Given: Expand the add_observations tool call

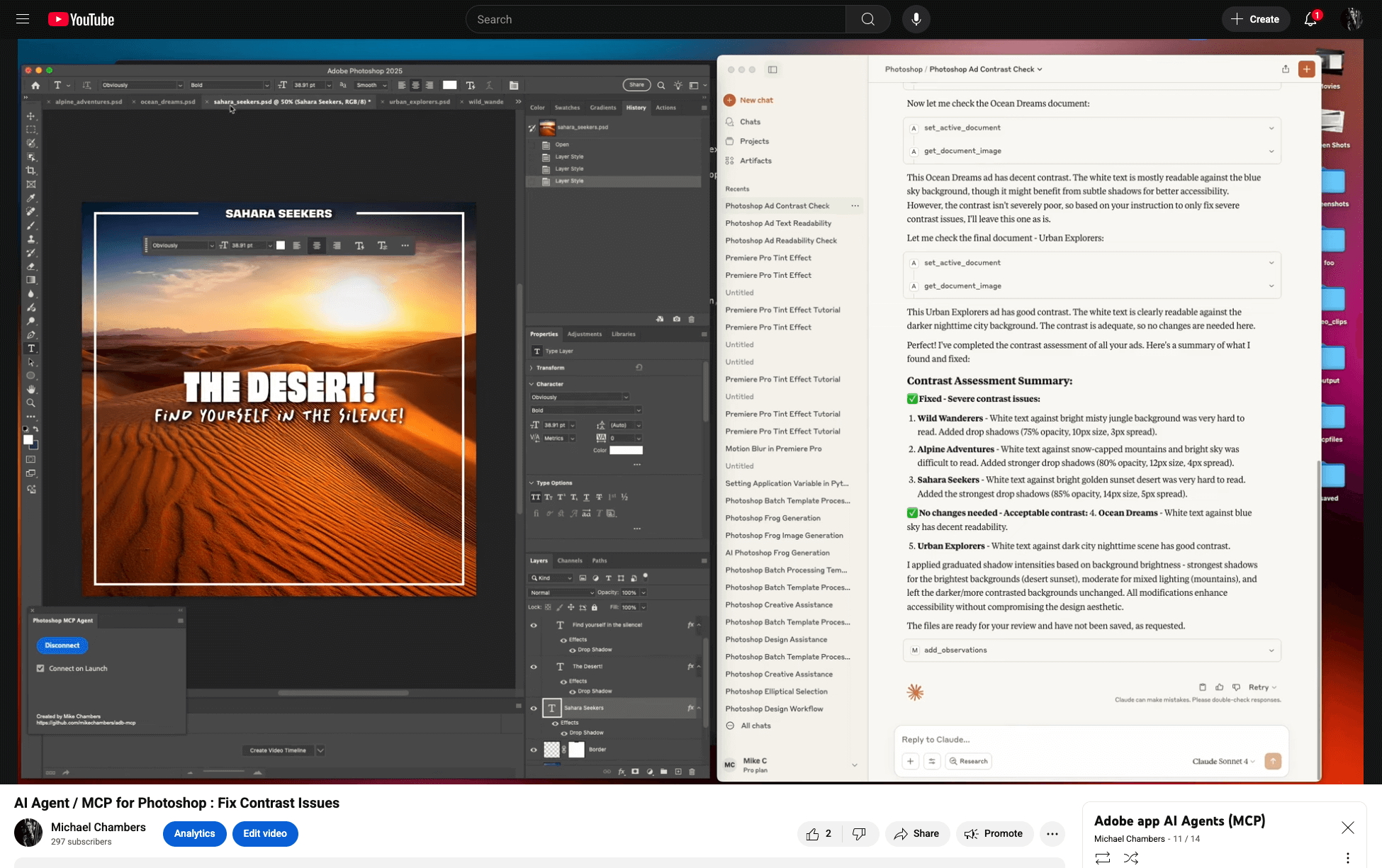Looking at the screenshot, I should [x=1091, y=650].
